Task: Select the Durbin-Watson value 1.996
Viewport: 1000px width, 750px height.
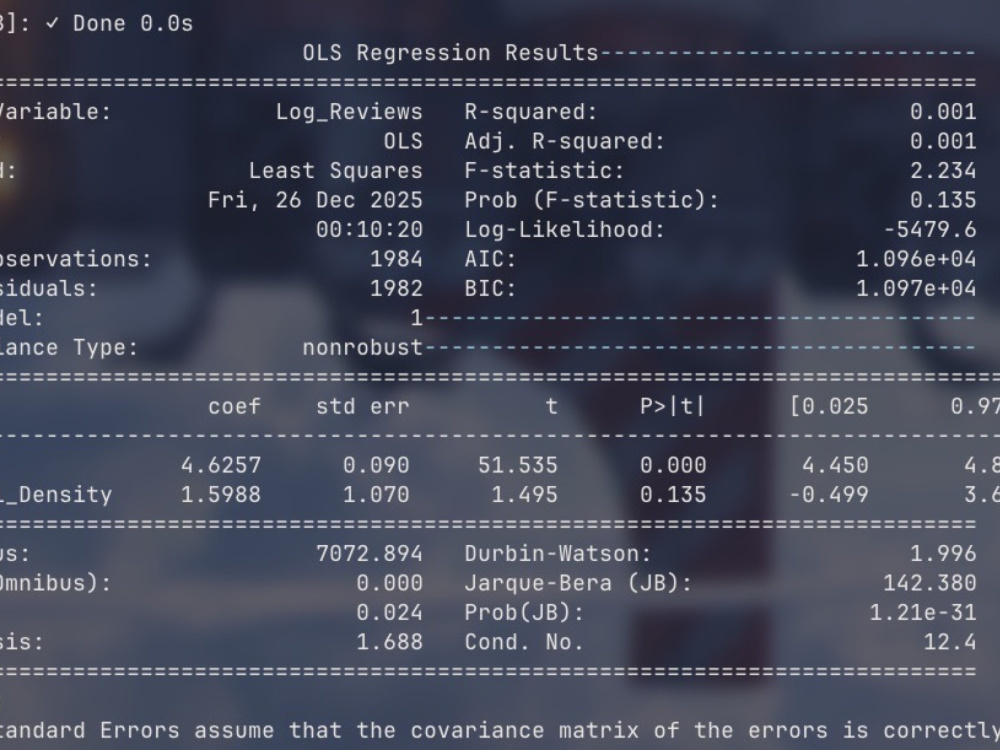Action: point(943,554)
